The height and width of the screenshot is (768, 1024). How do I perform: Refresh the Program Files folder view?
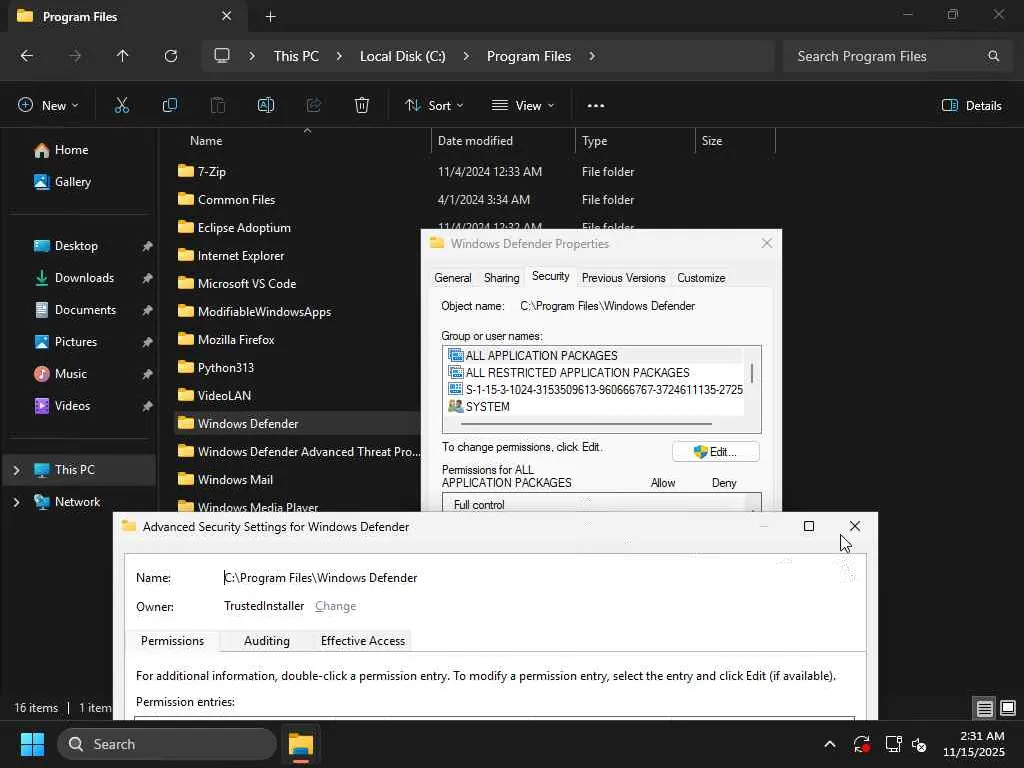[x=170, y=56]
